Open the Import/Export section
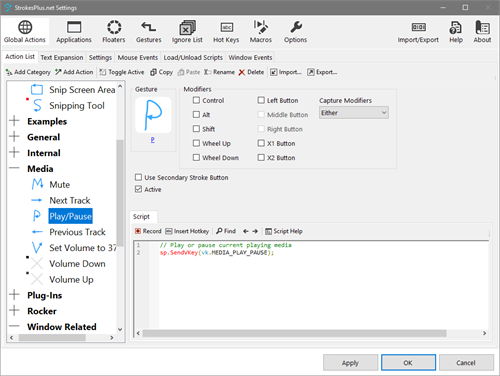This screenshot has width=500, height=376. (x=418, y=32)
